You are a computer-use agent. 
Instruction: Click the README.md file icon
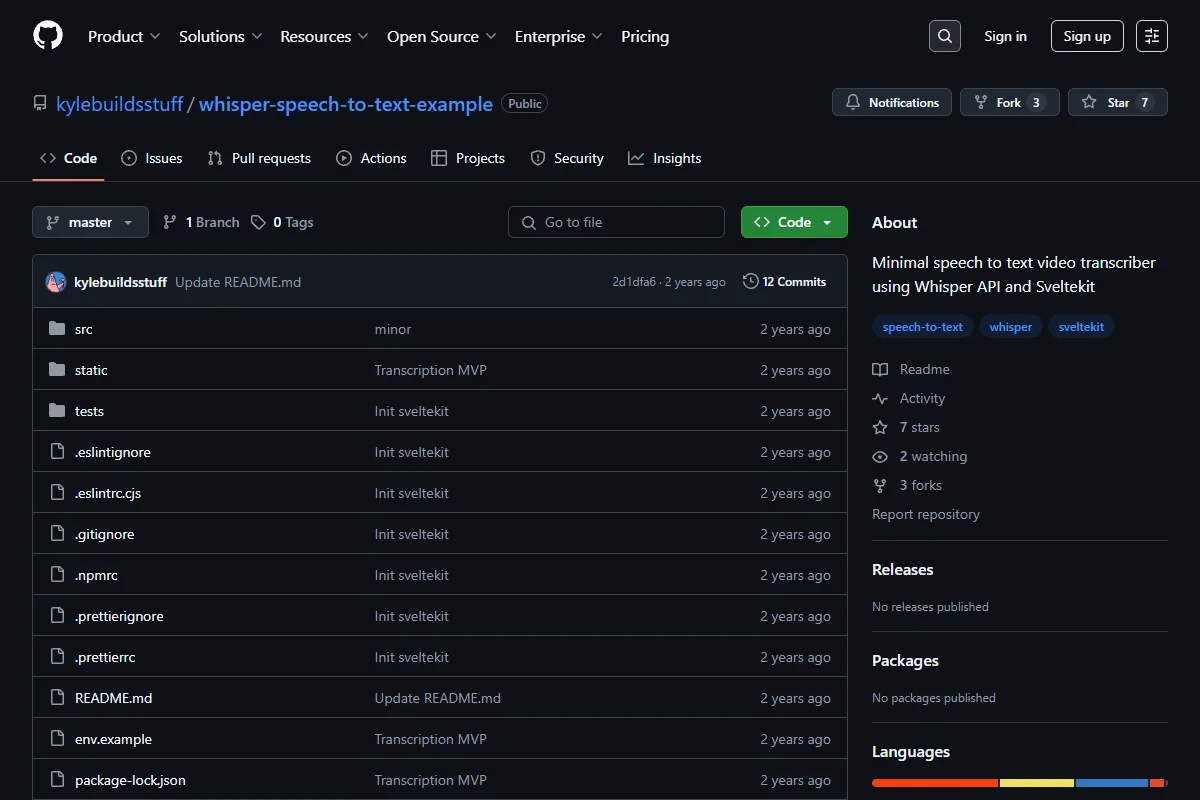(57, 698)
